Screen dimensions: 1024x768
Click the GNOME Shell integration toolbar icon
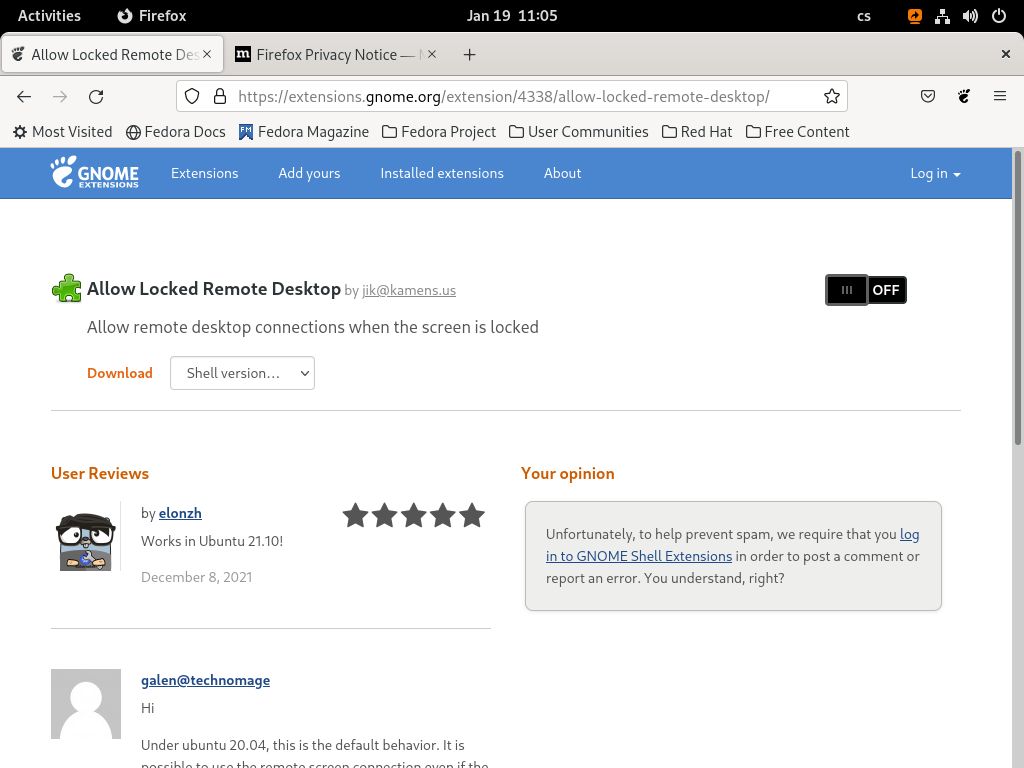click(x=964, y=96)
